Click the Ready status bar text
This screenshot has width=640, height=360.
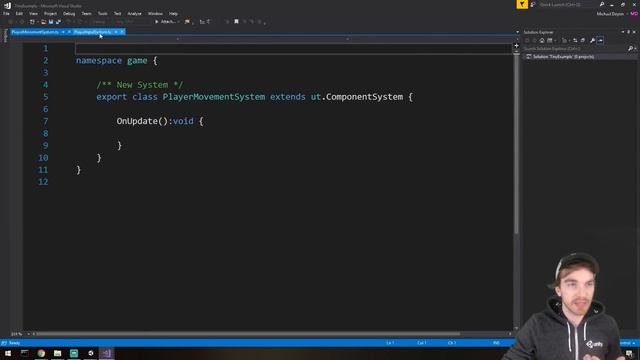click(x=14, y=343)
